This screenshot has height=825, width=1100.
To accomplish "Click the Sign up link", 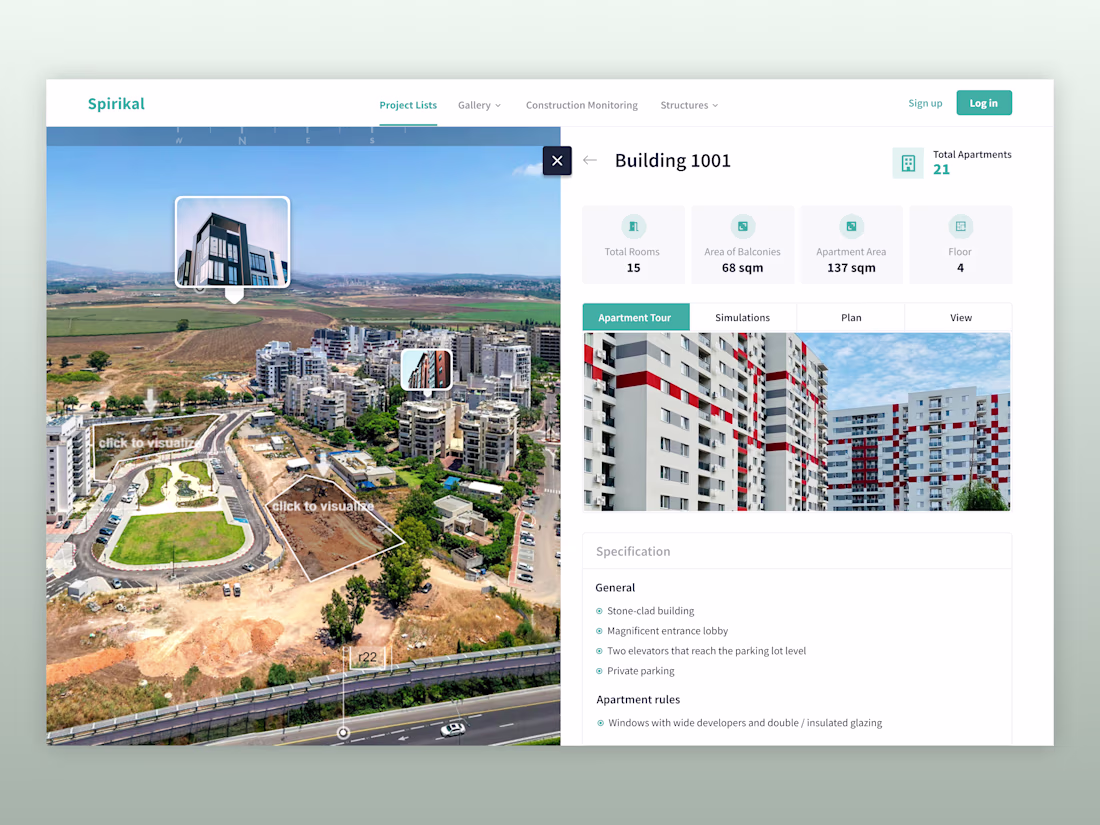I will [925, 103].
